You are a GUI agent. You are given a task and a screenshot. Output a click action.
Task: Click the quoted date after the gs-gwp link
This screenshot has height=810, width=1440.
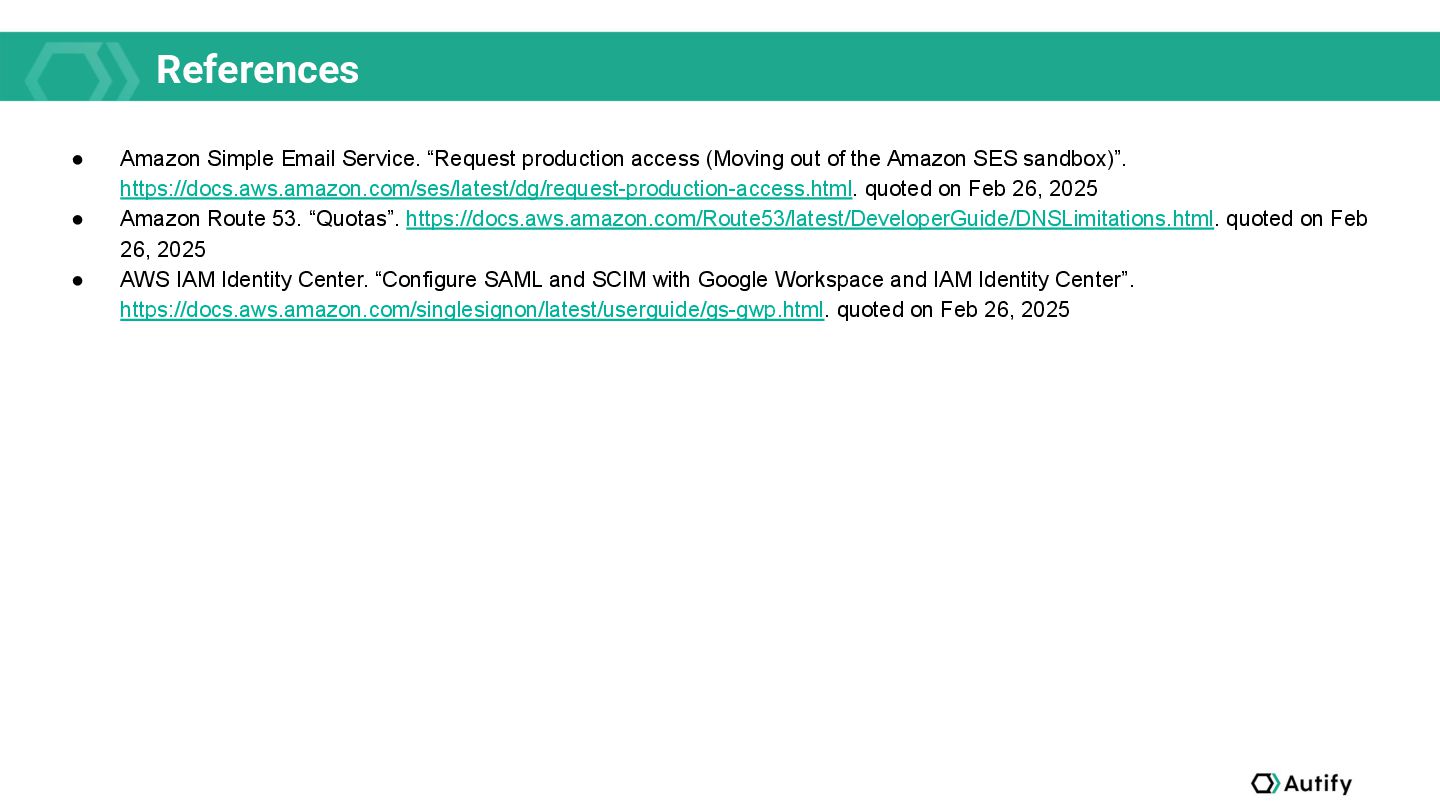pos(953,310)
